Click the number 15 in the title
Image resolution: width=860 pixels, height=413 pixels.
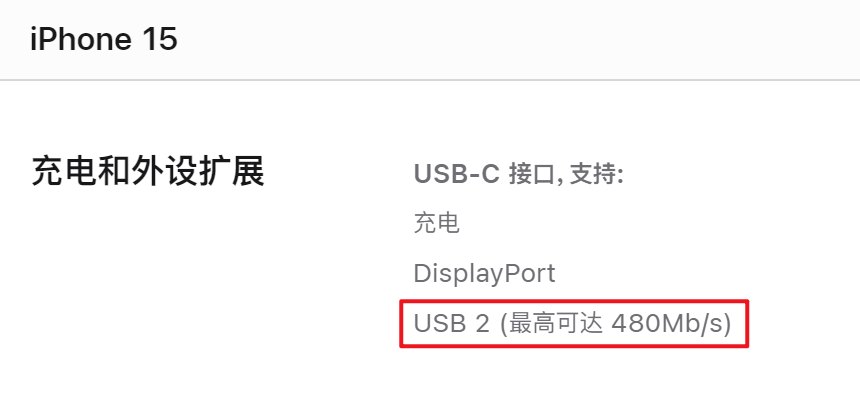160,39
